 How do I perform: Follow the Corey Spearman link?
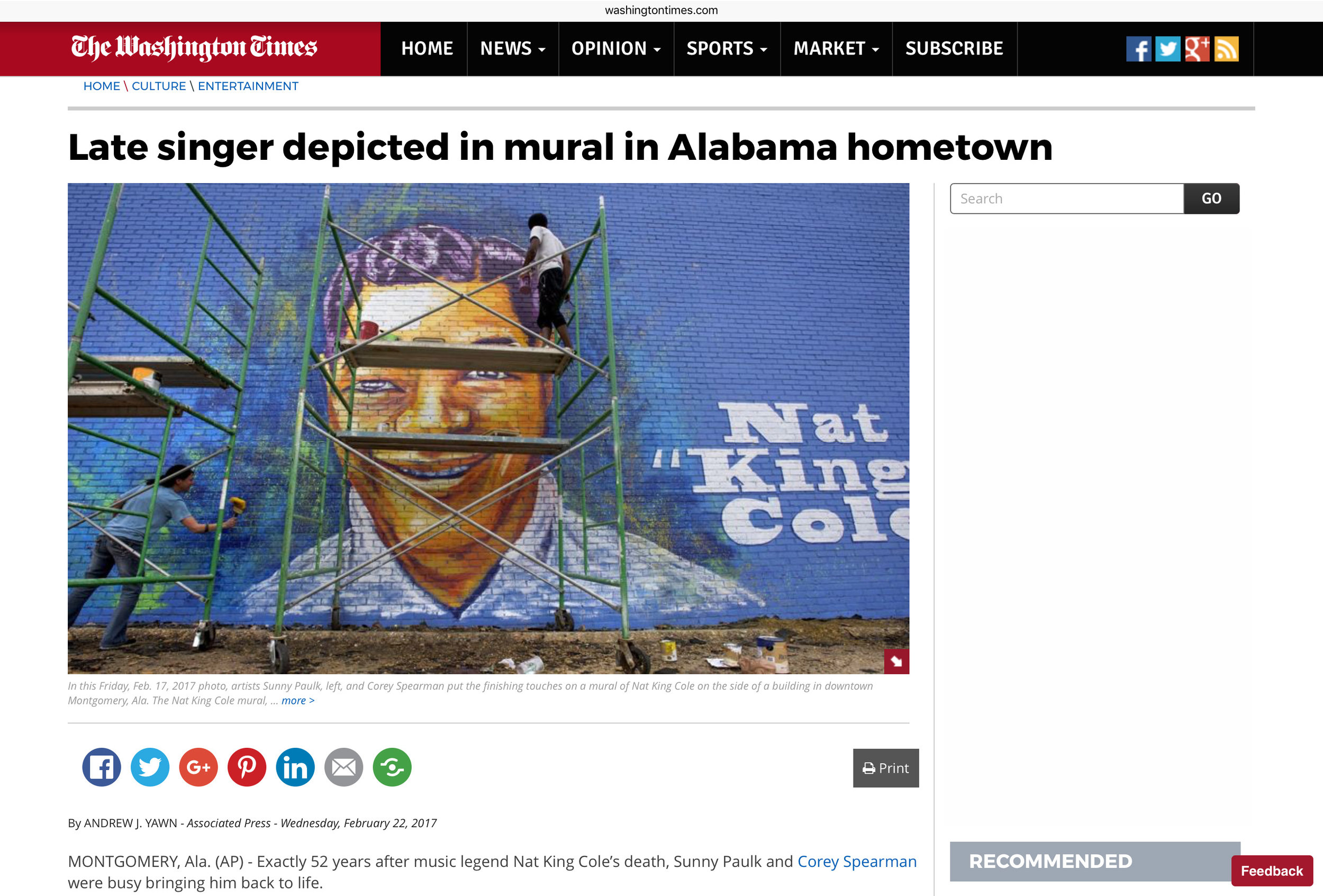point(857,861)
